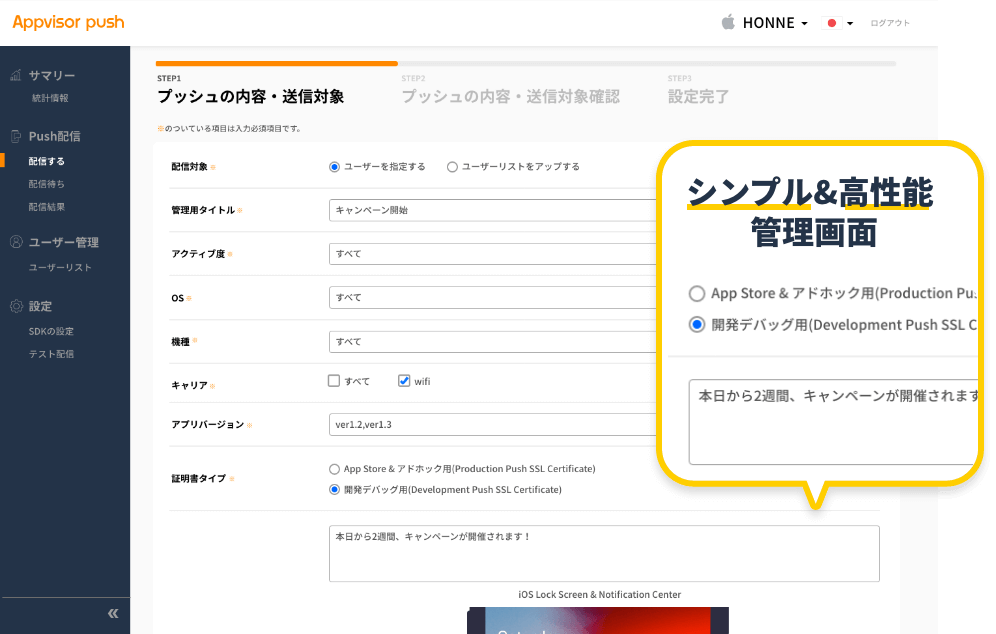
Task: Click the ユーザー管理 person icon
Action: coord(16,241)
